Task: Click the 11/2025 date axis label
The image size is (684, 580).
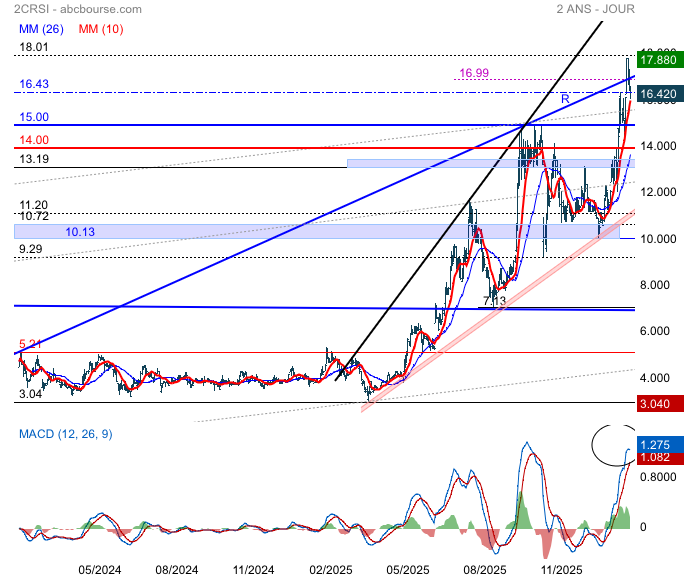Action: click(561, 570)
